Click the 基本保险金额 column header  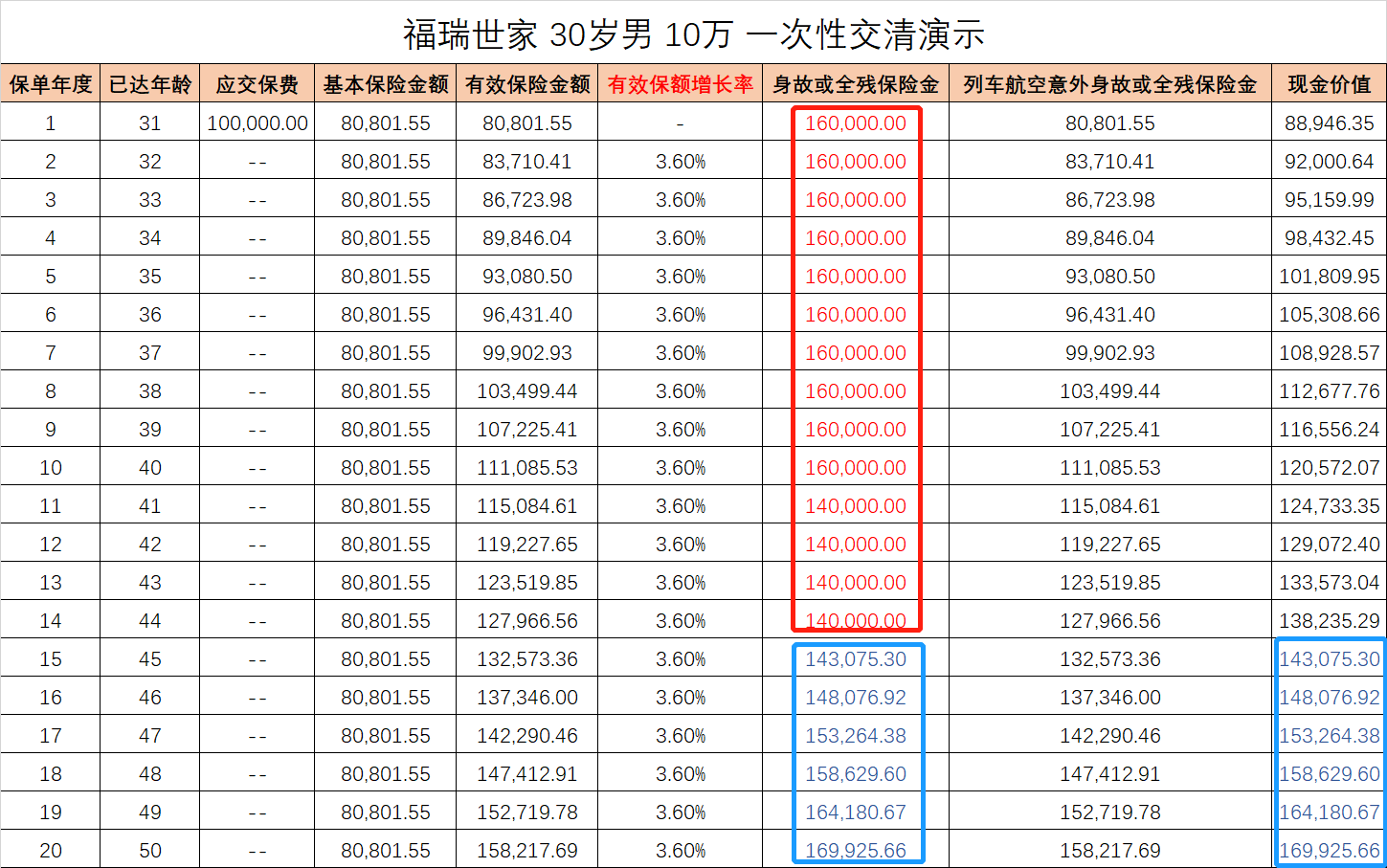386,84
